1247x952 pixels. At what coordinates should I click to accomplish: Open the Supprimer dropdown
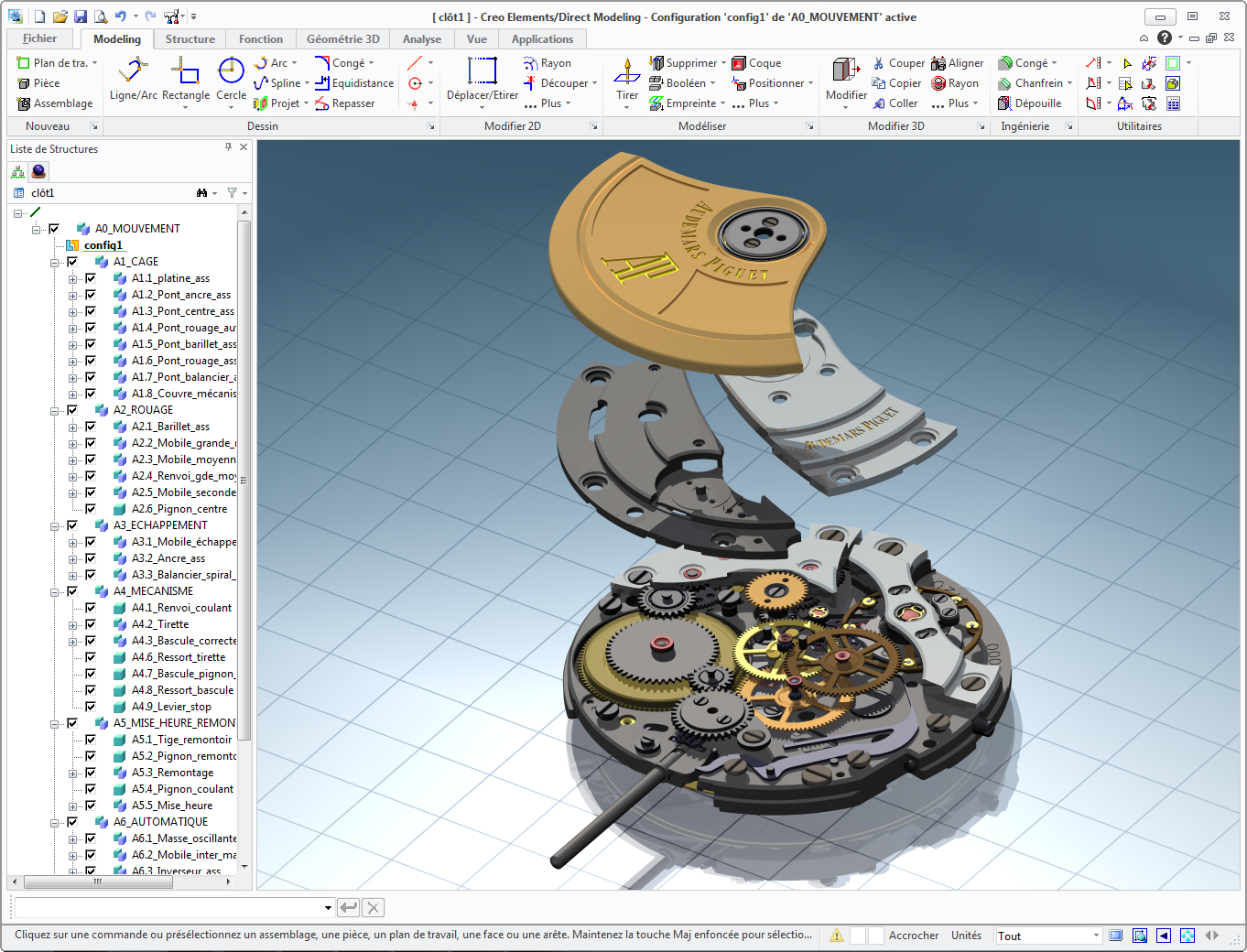click(723, 63)
